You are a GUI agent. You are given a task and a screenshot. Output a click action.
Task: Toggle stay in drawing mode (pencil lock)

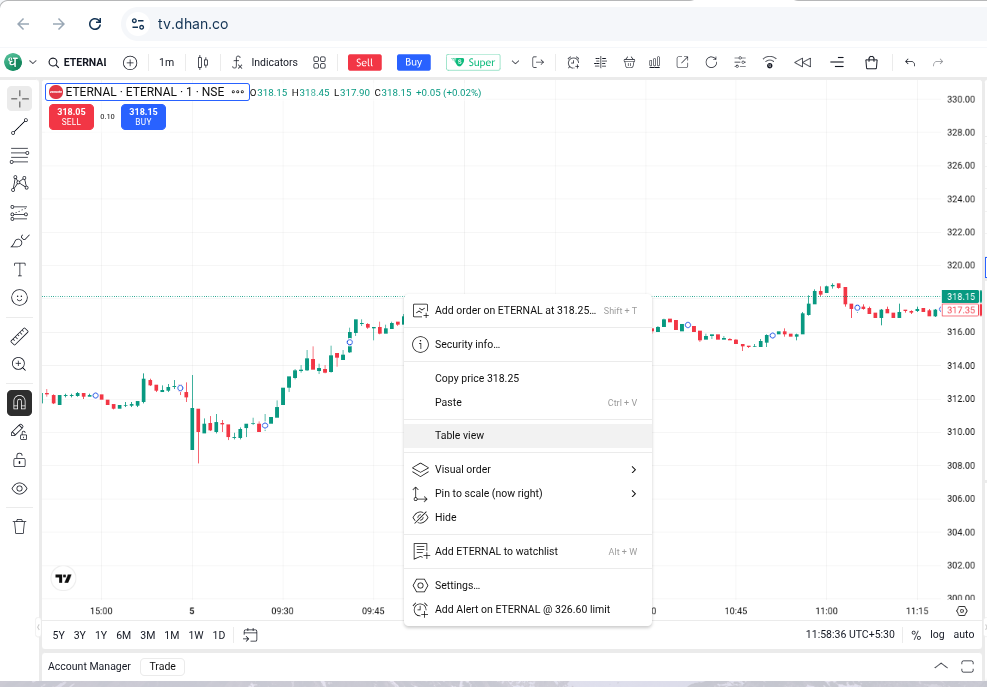tap(20, 432)
